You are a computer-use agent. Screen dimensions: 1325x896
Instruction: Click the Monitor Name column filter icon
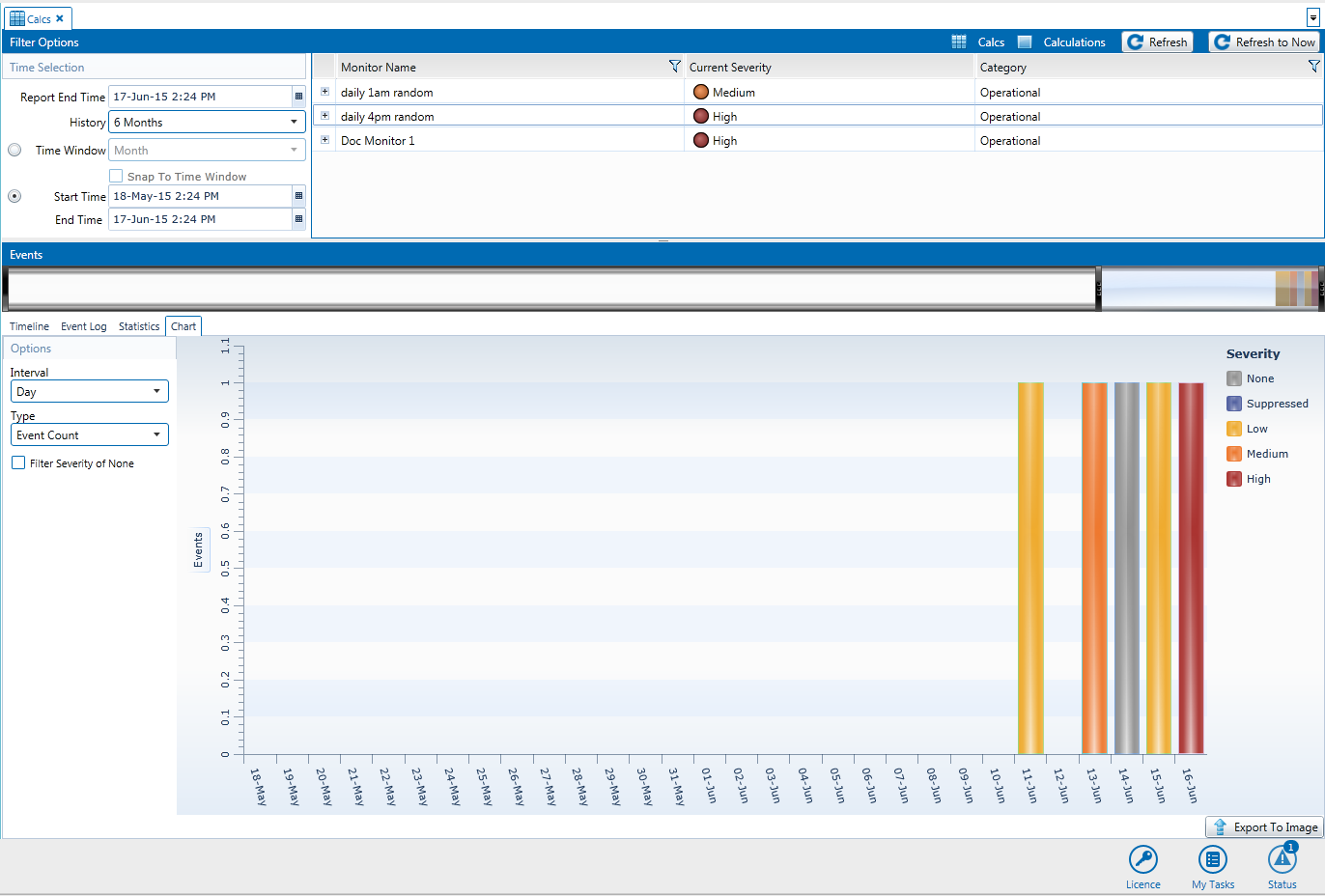click(x=674, y=67)
